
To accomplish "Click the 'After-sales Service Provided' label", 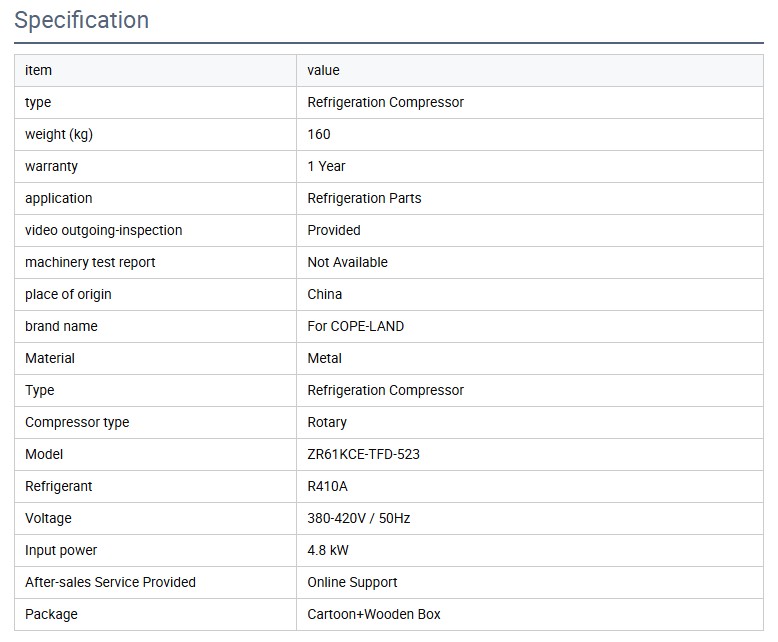I will coord(110,582).
